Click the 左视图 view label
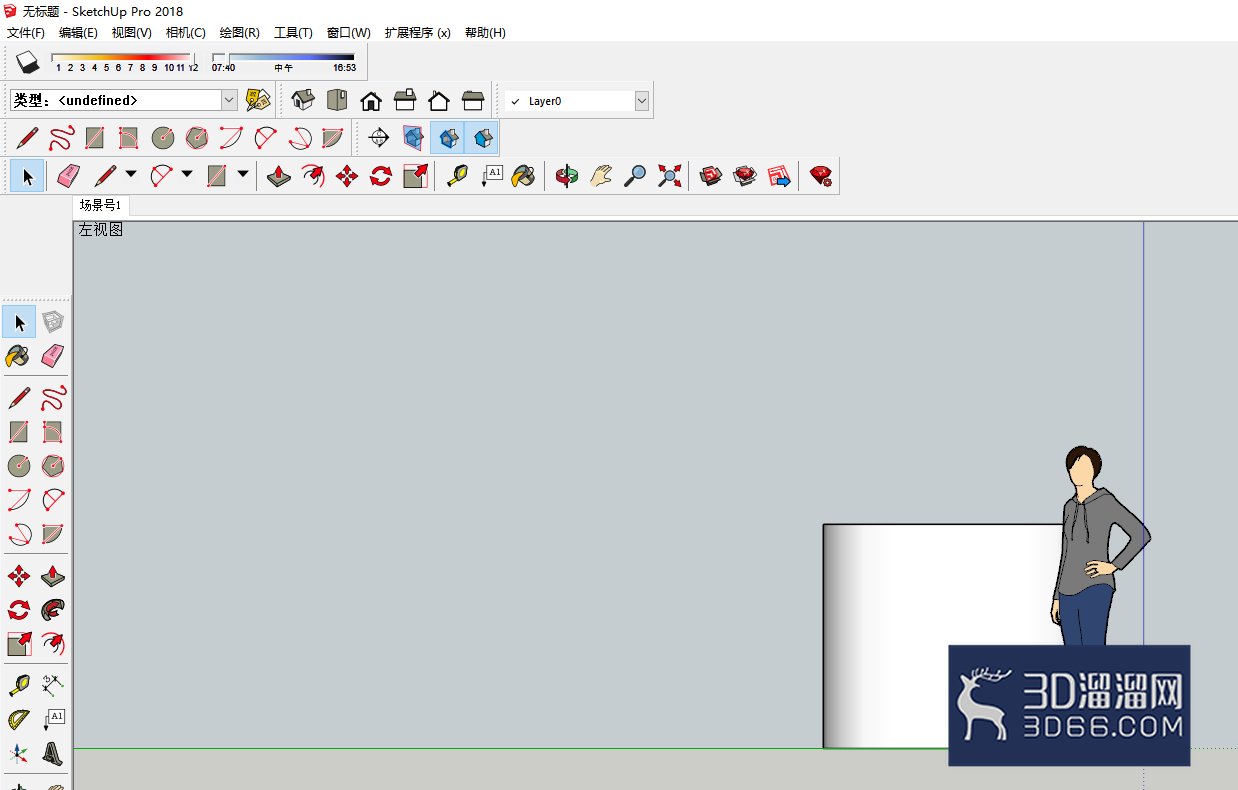1238x790 pixels. tap(101, 230)
